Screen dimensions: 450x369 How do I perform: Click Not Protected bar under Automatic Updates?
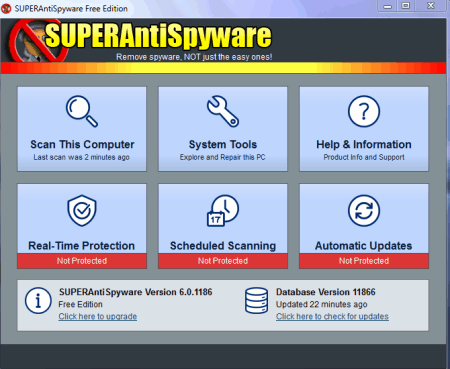pos(364,261)
